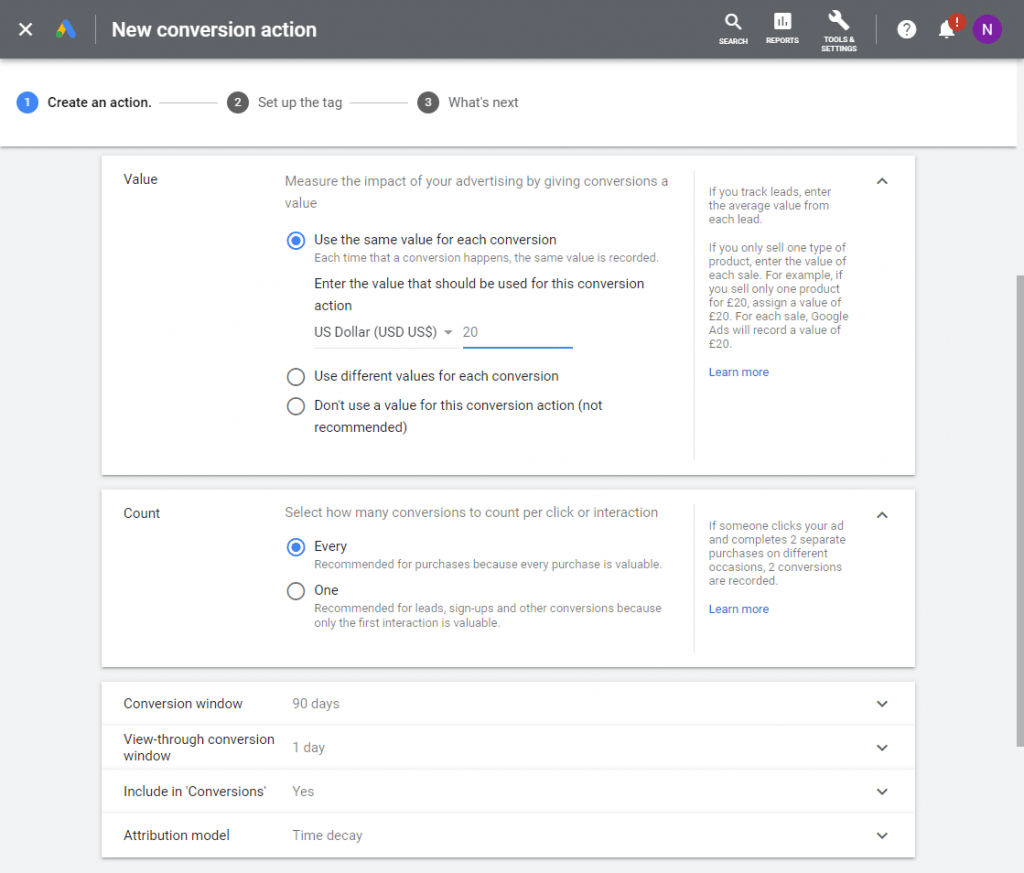Click the page vertical scrollbar
Viewport: 1024px width, 873px height.
click(x=1019, y=511)
